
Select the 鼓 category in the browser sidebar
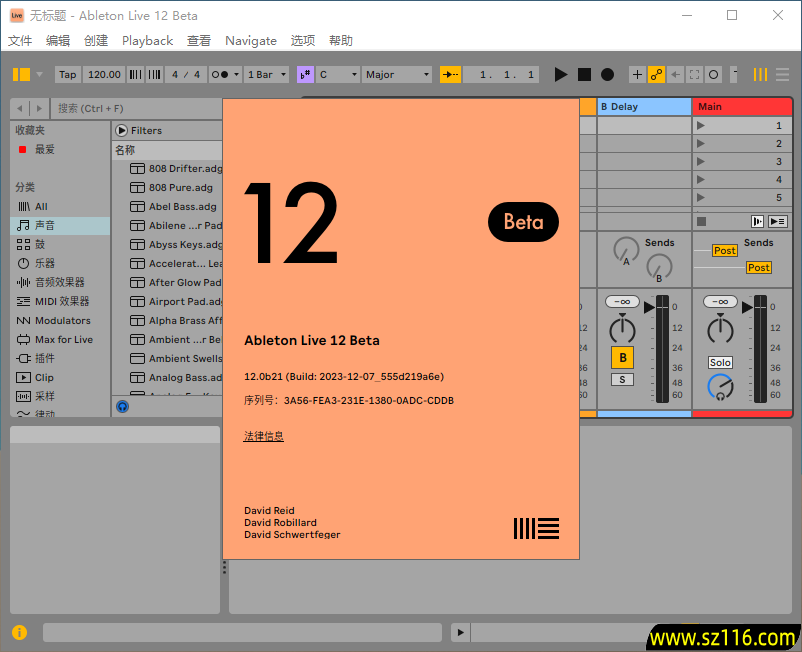[39, 243]
